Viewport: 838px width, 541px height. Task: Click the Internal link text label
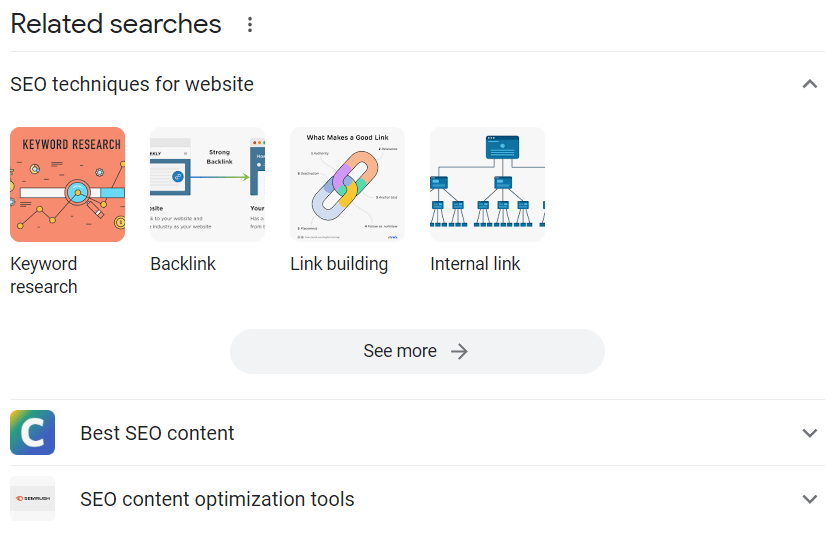(x=475, y=264)
